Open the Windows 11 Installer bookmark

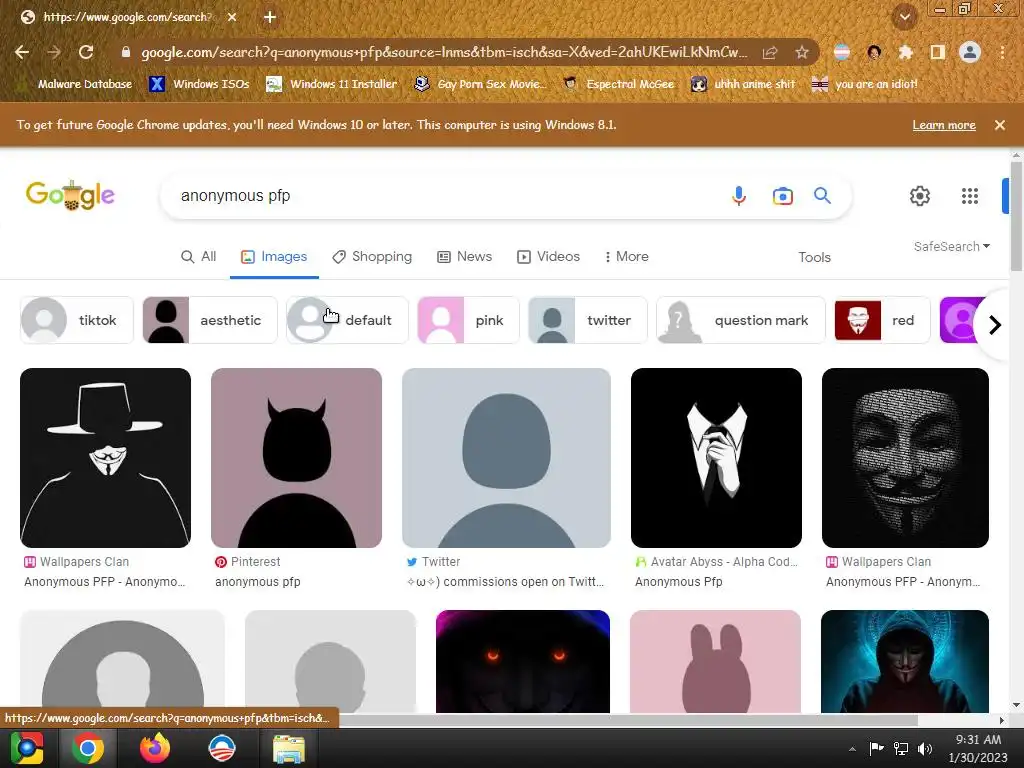click(332, 84)
